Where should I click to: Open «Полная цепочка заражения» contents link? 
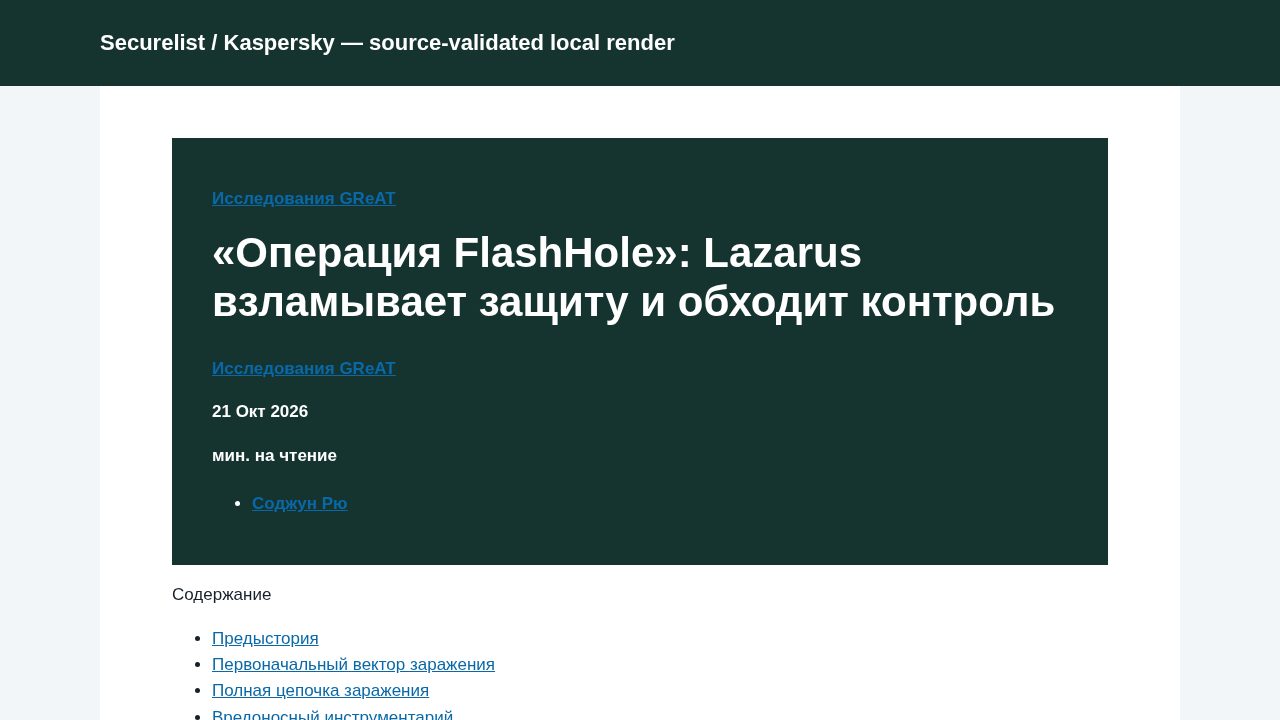point(320,690)
